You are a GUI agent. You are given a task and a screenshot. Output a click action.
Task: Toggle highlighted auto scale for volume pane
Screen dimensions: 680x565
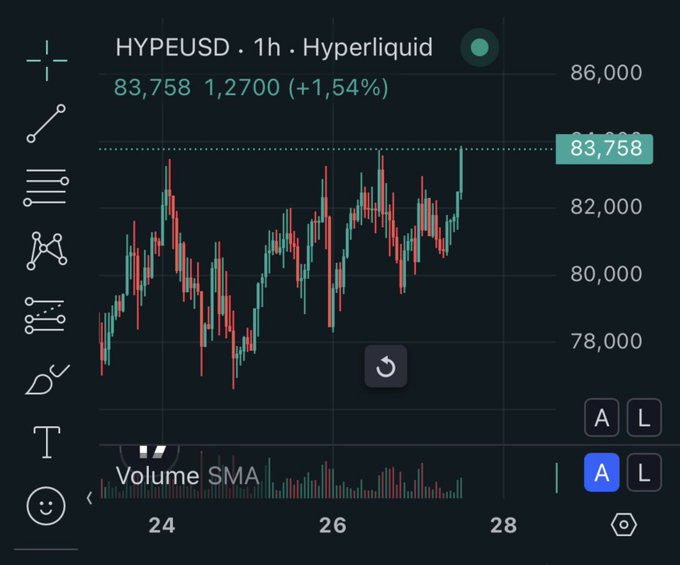(602, 472)
